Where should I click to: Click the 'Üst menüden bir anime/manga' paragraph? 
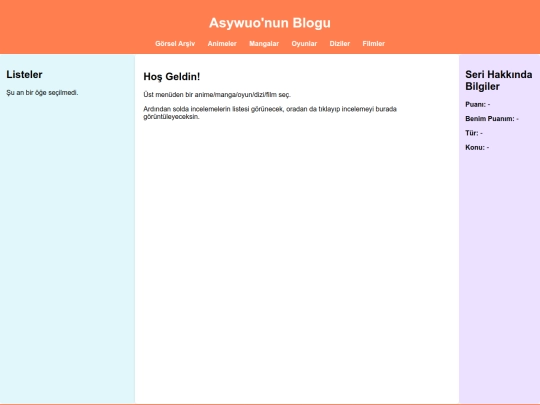[x=217, y=95]
